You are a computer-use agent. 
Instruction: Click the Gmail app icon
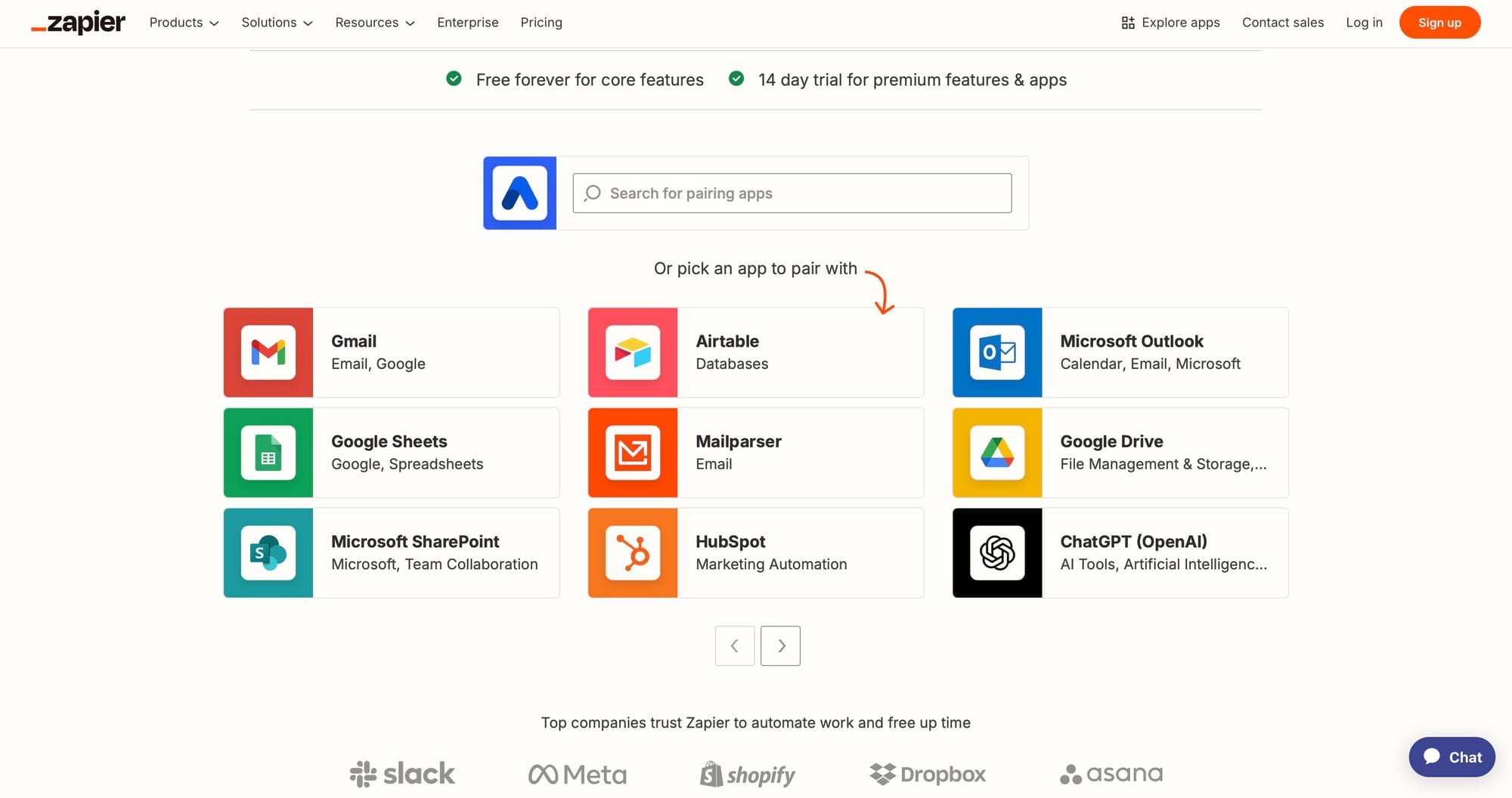coord(268,352)
